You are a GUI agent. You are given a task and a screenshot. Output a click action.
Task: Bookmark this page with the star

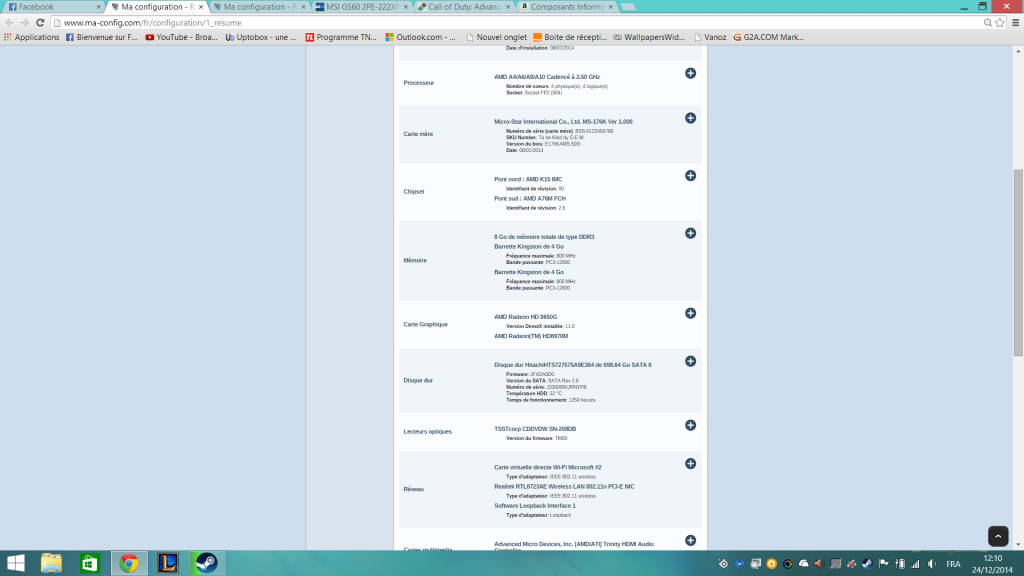1000,22
